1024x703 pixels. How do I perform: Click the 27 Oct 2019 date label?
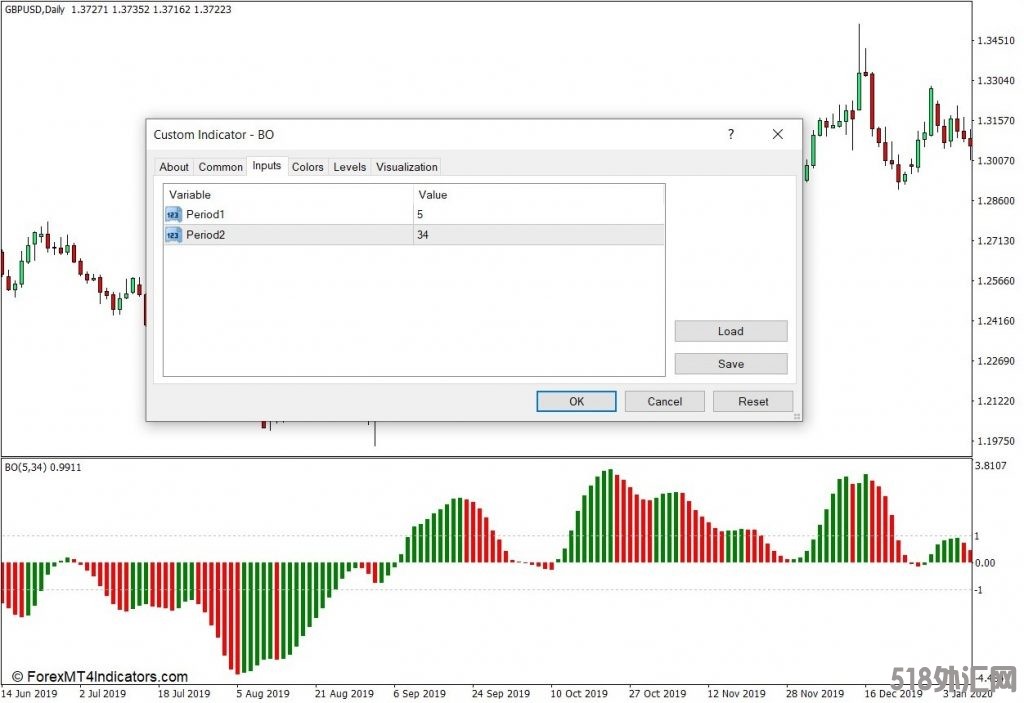click(x=657, y=694)
